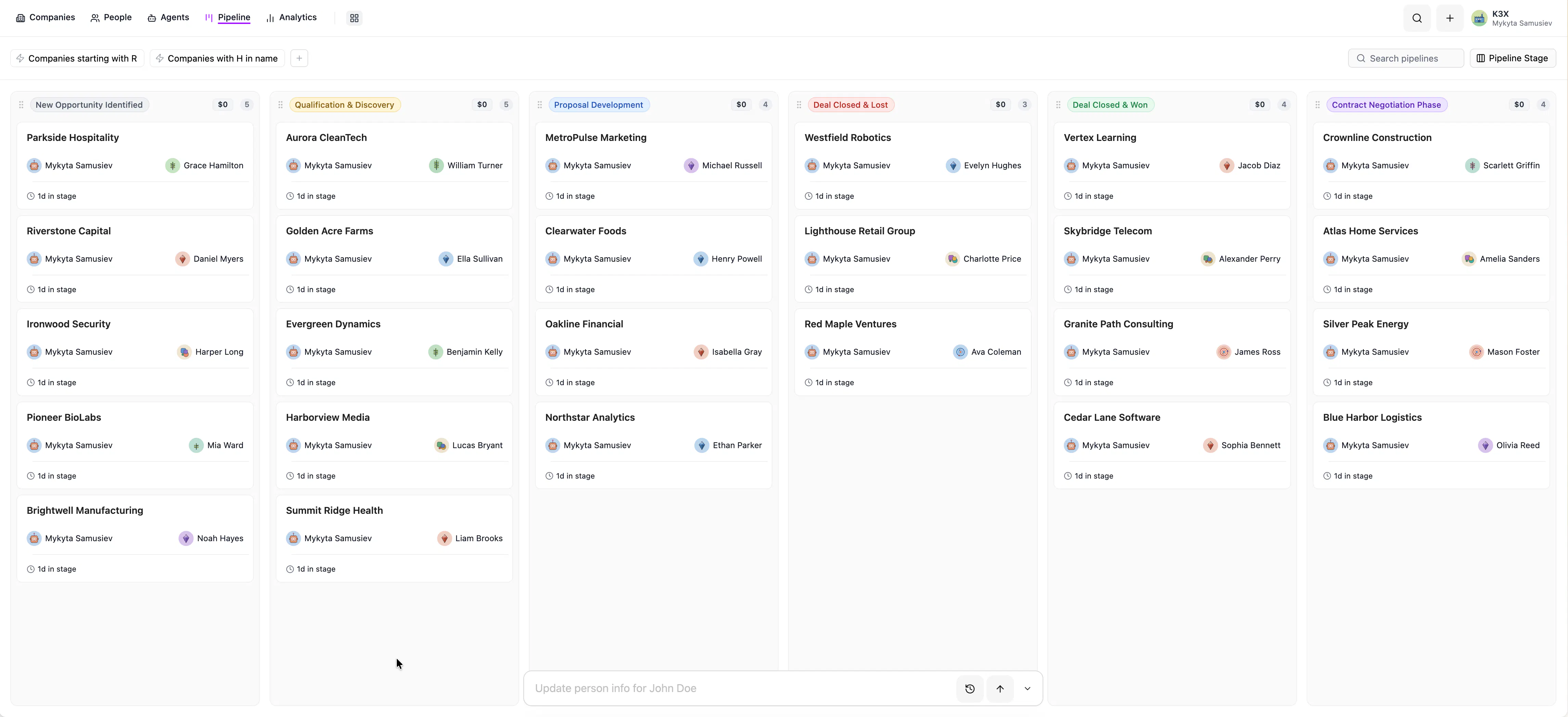Screen dimensions: 1568x717
Task: Select the Pipeline tab
Action: pos(228,18)
